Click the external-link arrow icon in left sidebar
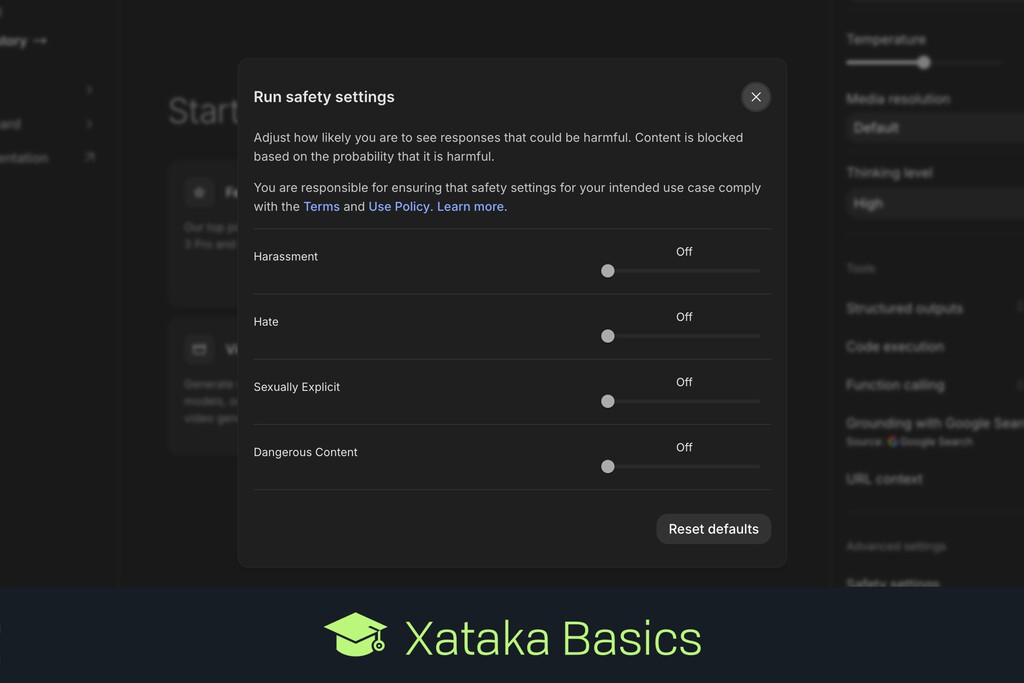 [x=90, y=157]
